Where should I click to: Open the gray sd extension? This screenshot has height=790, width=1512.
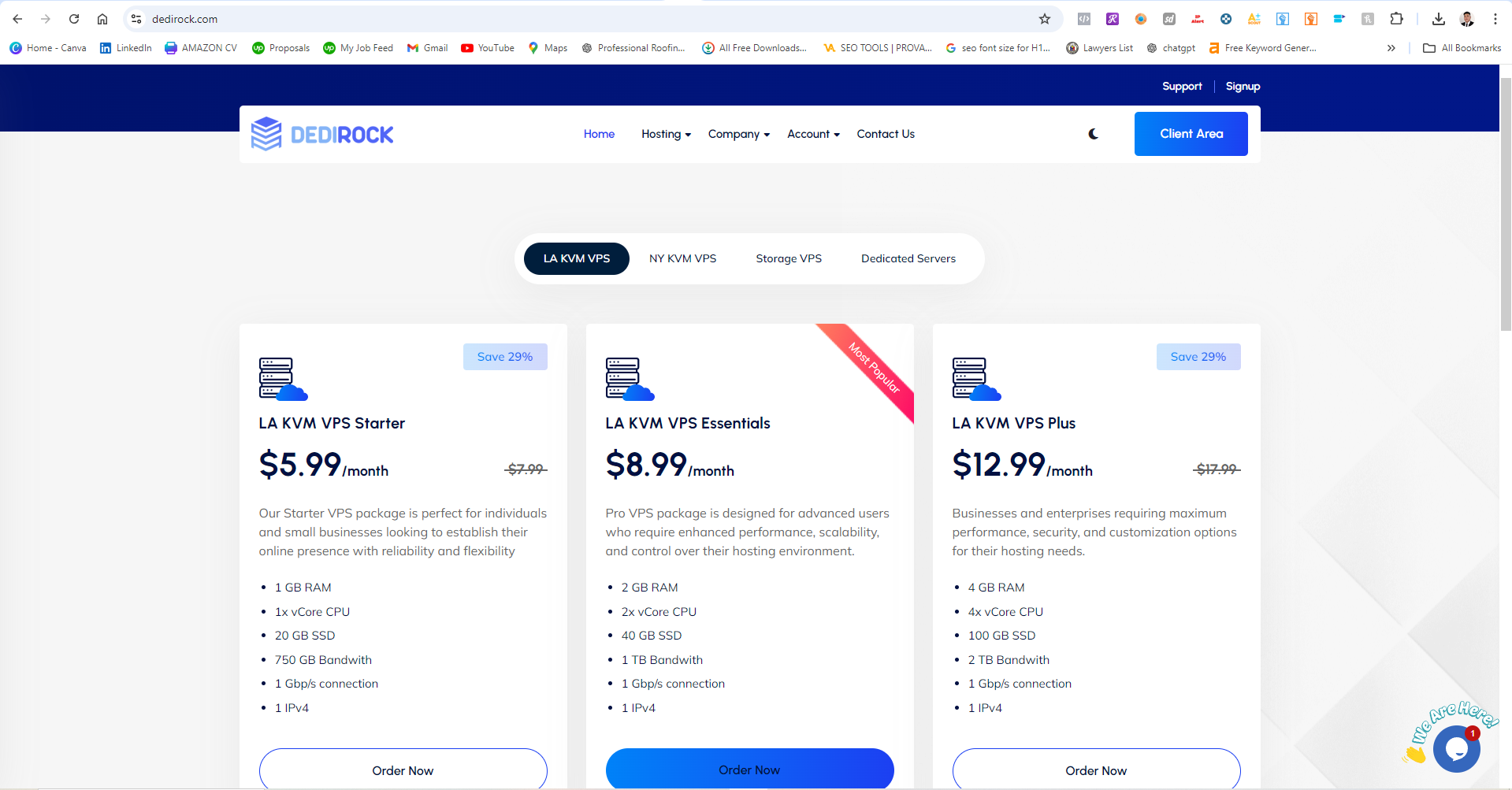(x=1169, y=19)
